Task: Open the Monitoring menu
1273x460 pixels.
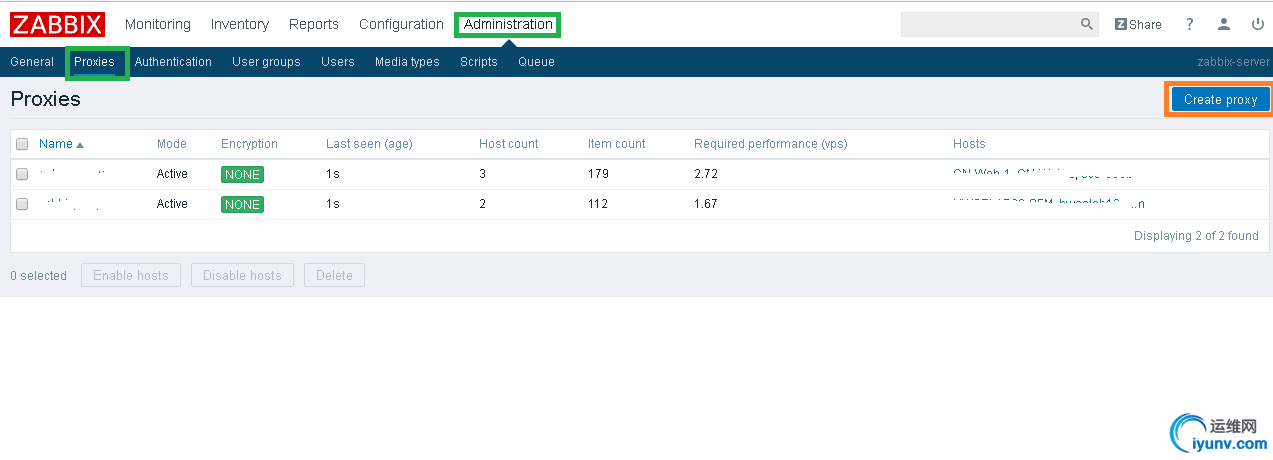Action: [x=158, y=24]
